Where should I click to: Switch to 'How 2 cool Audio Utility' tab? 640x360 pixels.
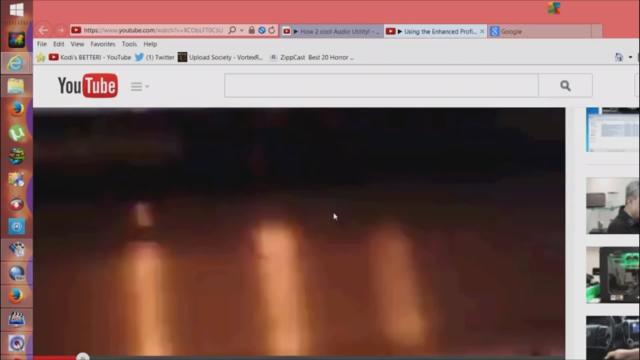tap(331, 31)
